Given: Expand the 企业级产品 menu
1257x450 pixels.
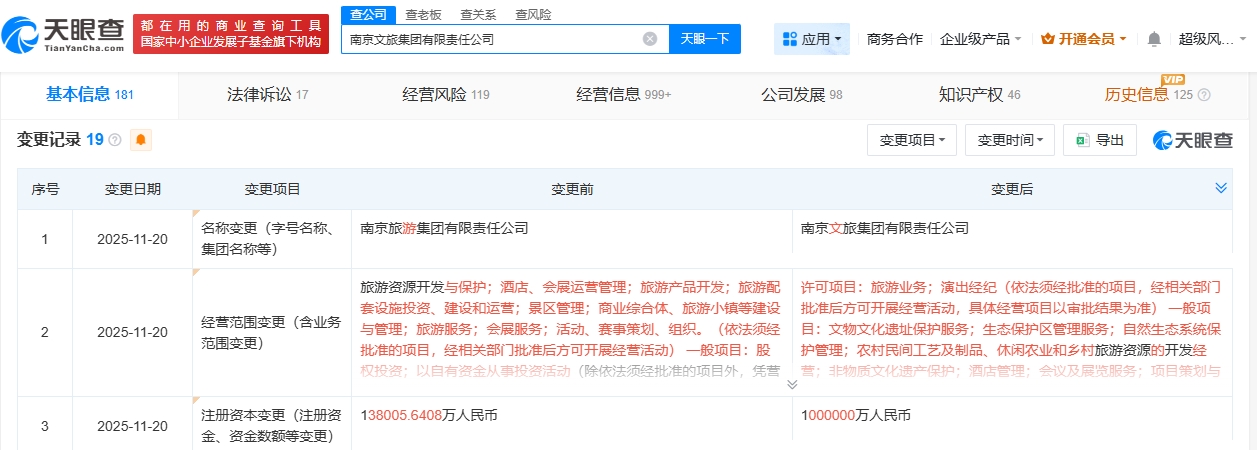Looking at the screenshot, I should 980,39.
